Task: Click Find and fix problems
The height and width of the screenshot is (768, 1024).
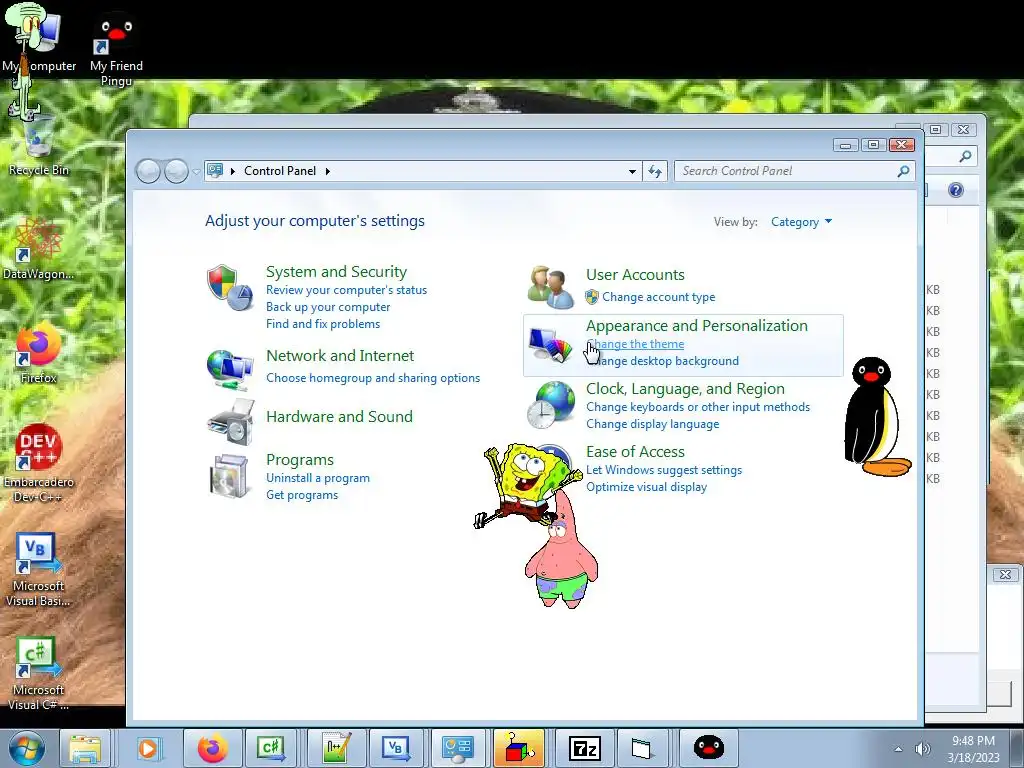Action: 323,324
